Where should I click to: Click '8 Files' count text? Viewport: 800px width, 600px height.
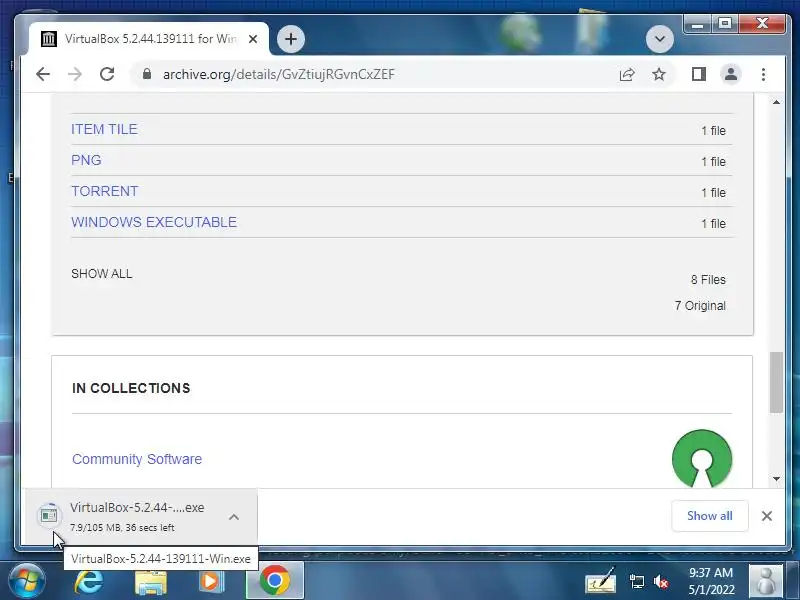click(x=708, y=280)
